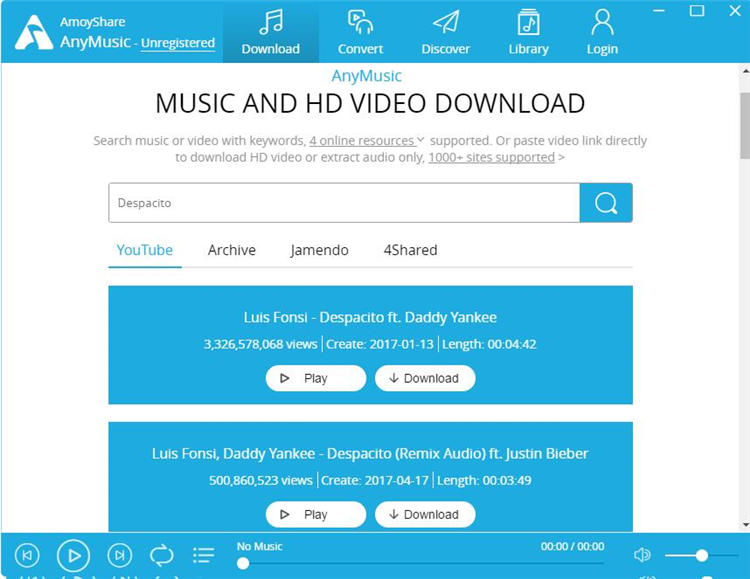Open the playlist queue
The width and height of the screenshot is (750, 579).
[x=204, y=555]
